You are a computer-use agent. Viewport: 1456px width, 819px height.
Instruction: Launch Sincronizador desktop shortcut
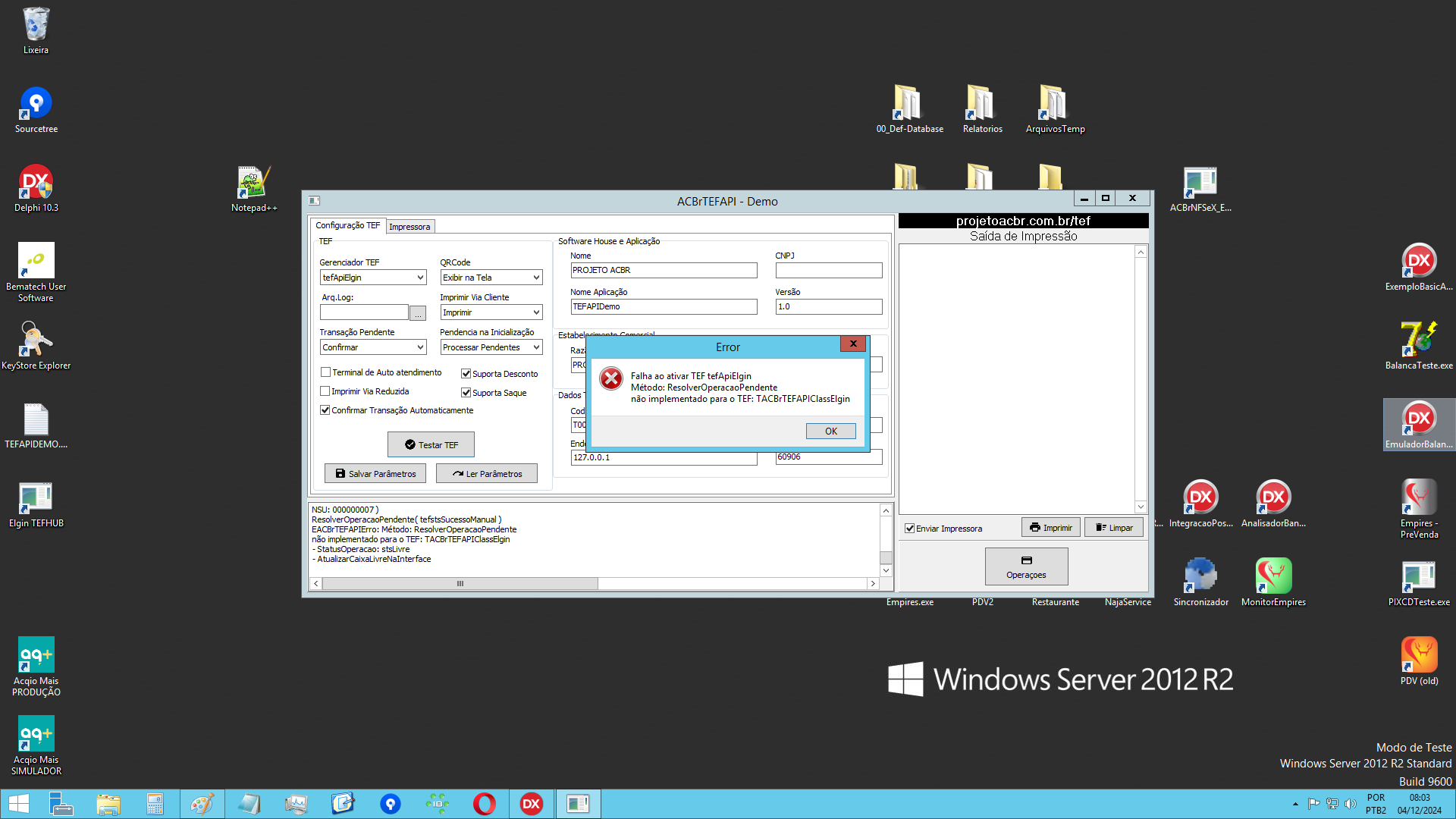point(1200,583)
